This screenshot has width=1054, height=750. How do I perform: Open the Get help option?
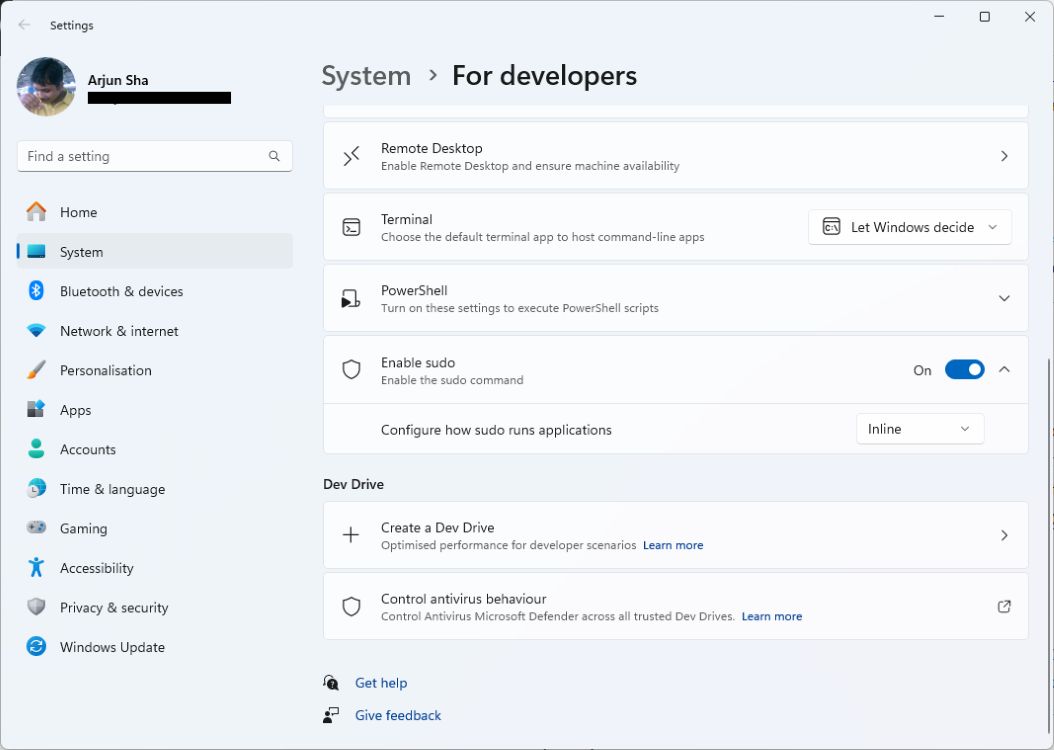click(x=381, y=682)
